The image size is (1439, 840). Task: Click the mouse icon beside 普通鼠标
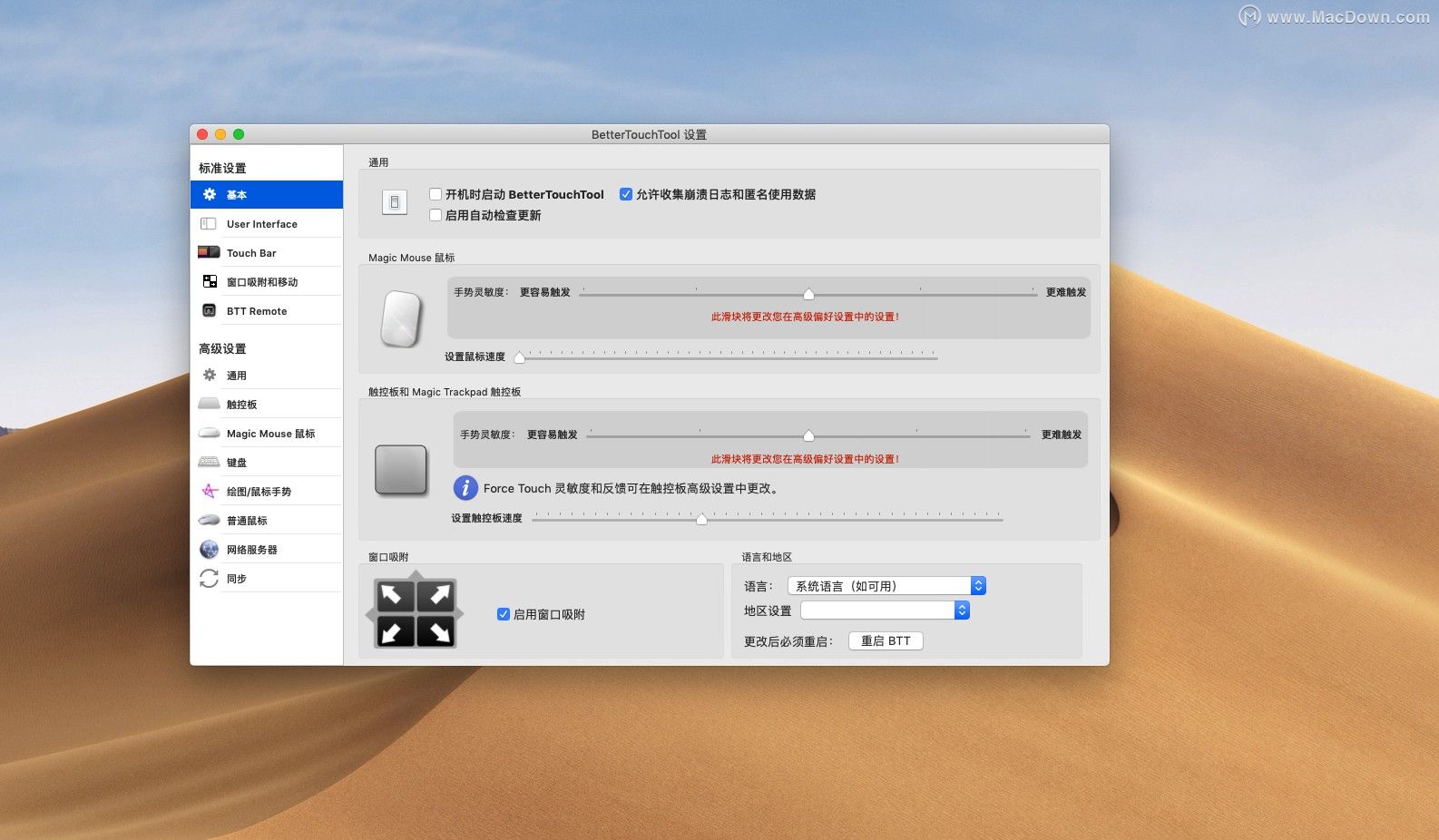210,520
